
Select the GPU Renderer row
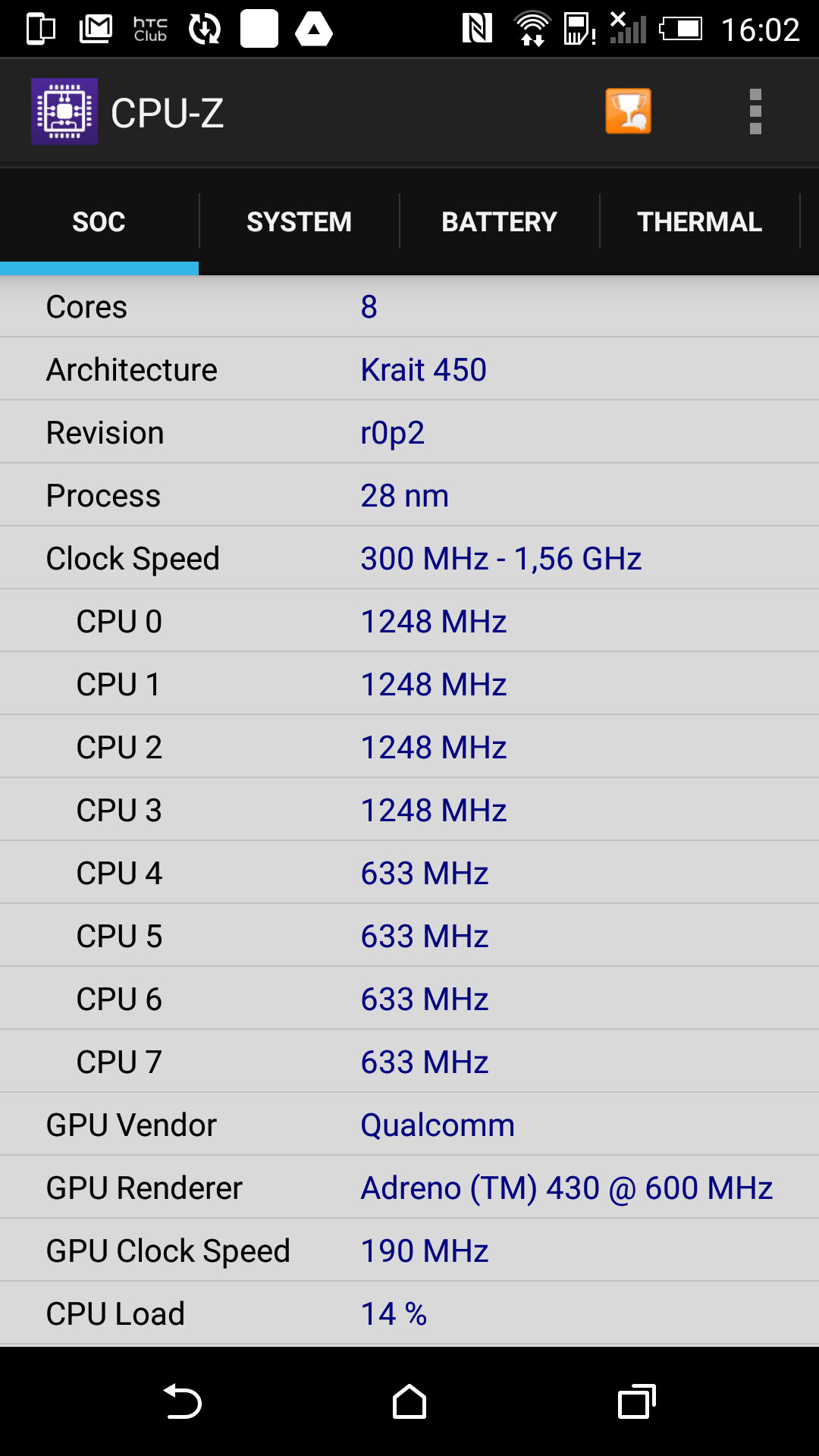coord(409,1188)
